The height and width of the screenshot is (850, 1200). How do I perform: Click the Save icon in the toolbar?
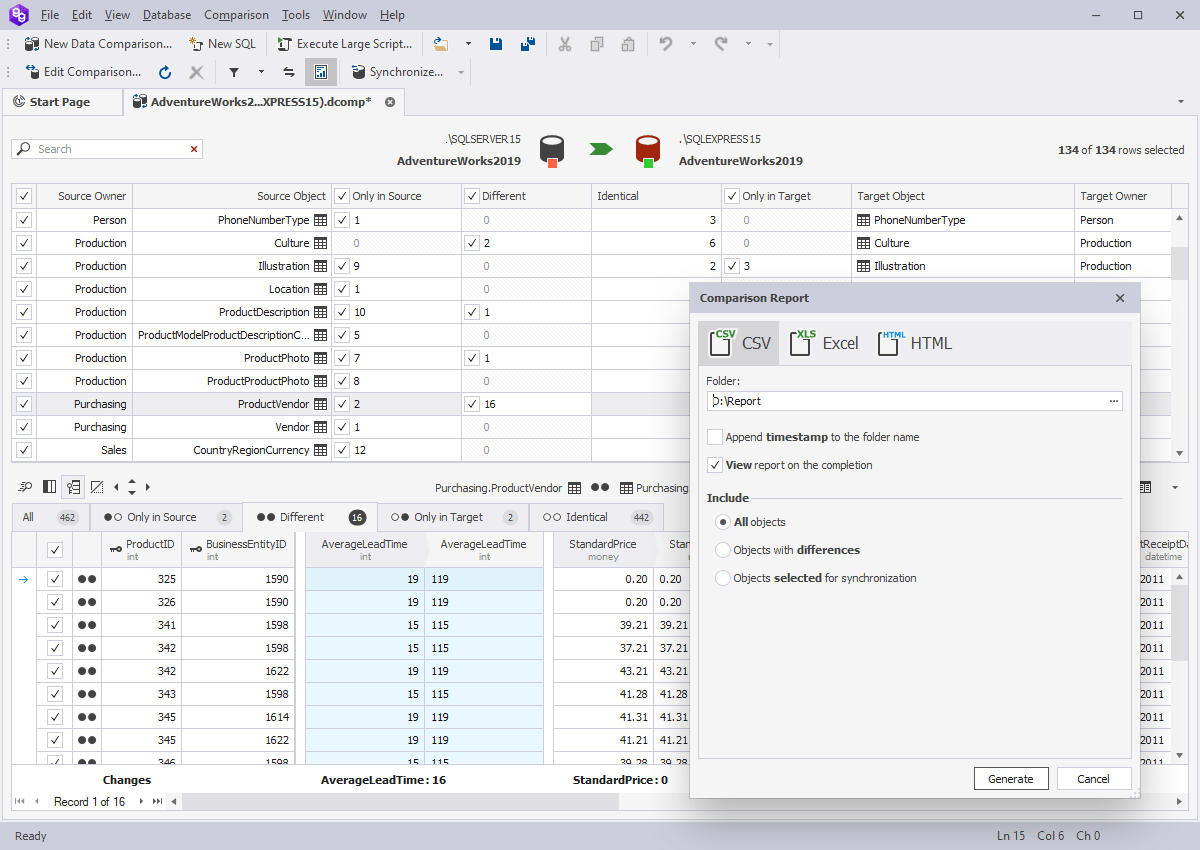496,44
